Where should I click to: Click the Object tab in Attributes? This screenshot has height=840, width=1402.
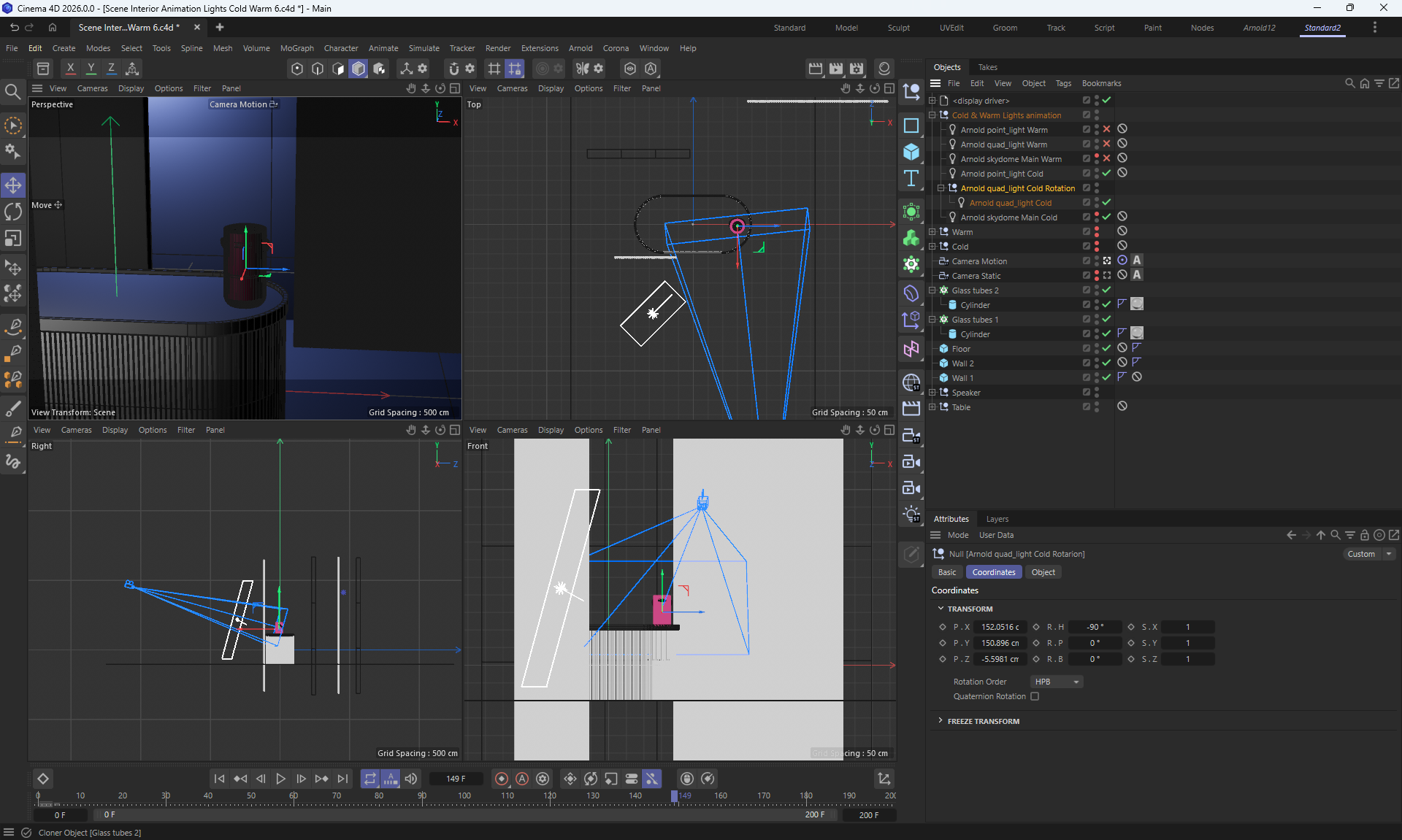(1043, 572)
